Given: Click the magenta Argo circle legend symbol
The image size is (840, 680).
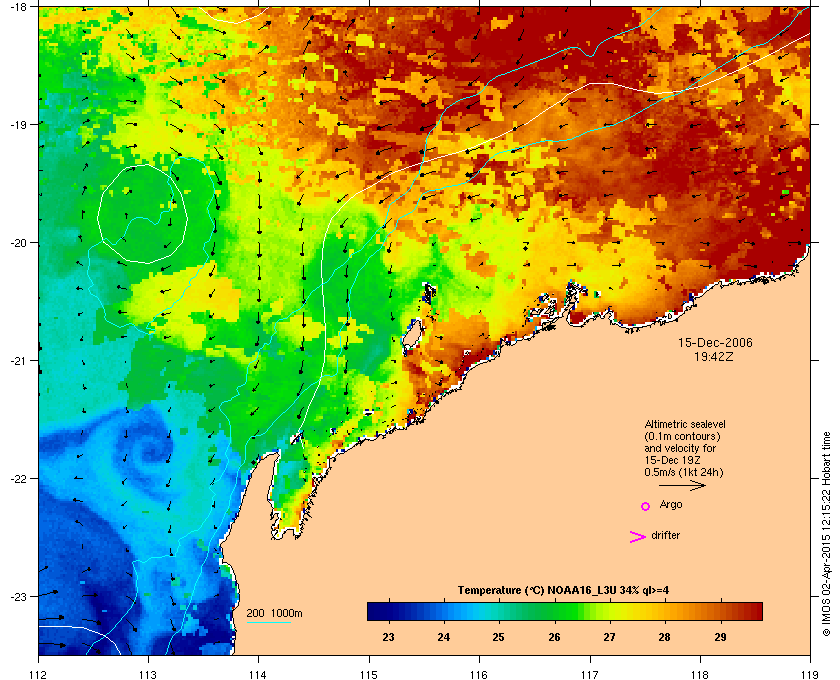Looking at the screenshot, I should click(646, 506).
